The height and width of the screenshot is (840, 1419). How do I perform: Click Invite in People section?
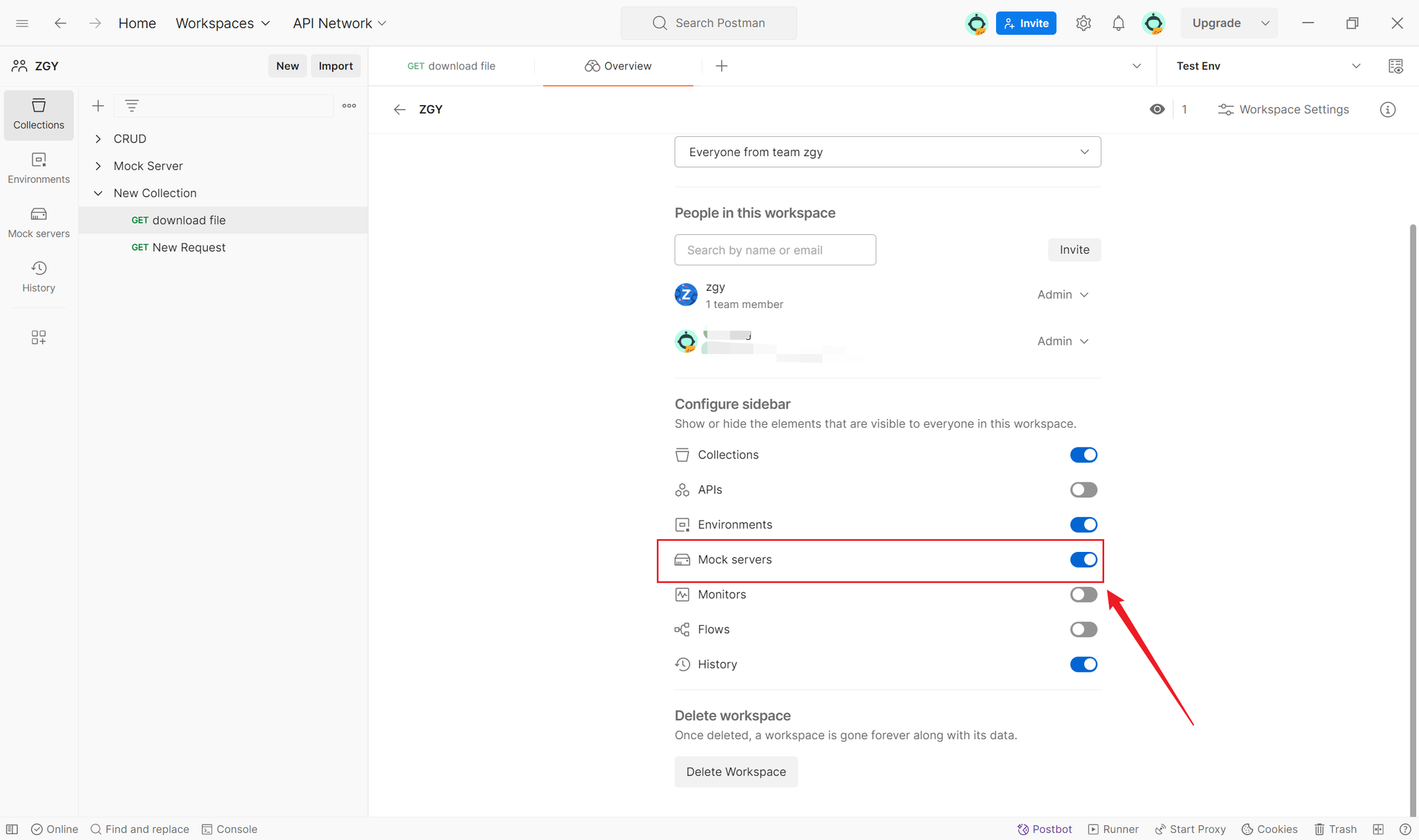1074,250
